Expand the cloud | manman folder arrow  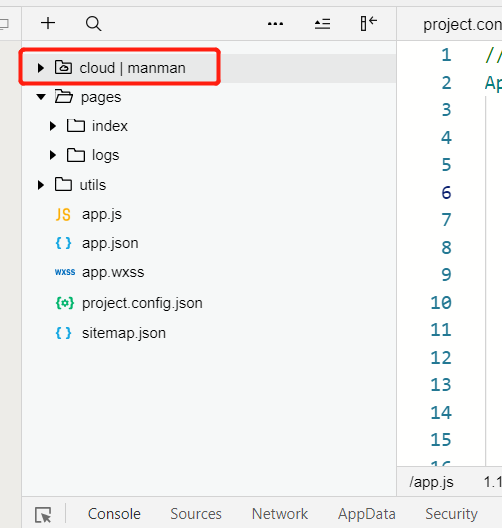[41, 68]
